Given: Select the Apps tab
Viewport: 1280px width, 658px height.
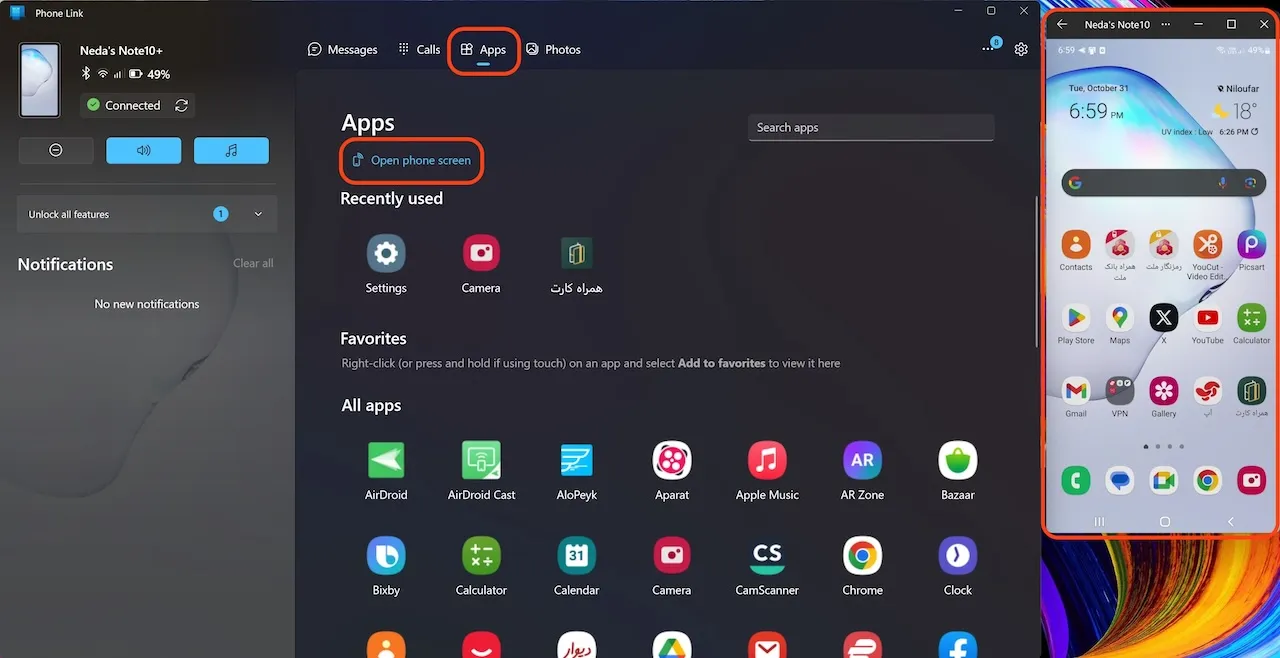Looking at the screenshot, I should [x=483, y=49].
